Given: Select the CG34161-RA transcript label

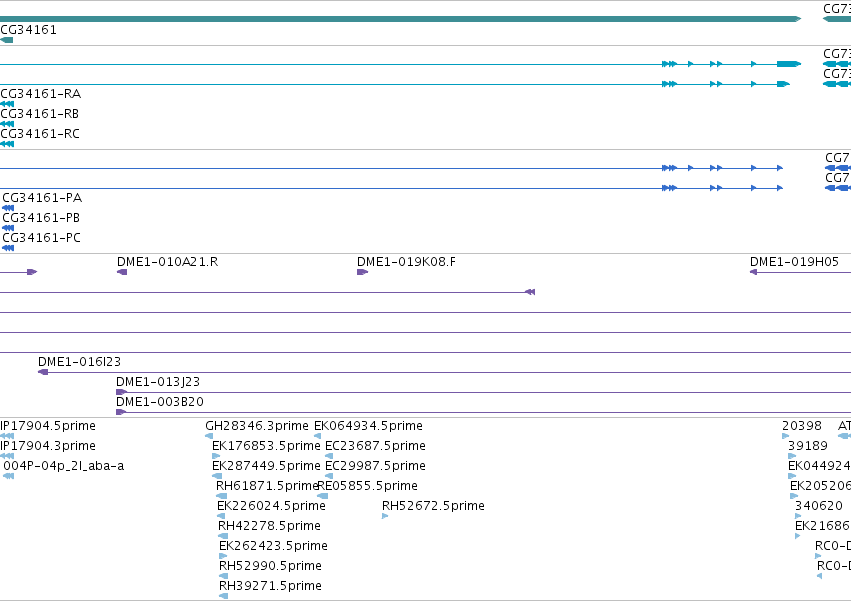Looking at the screenshot, I should (x=41, y=94).
